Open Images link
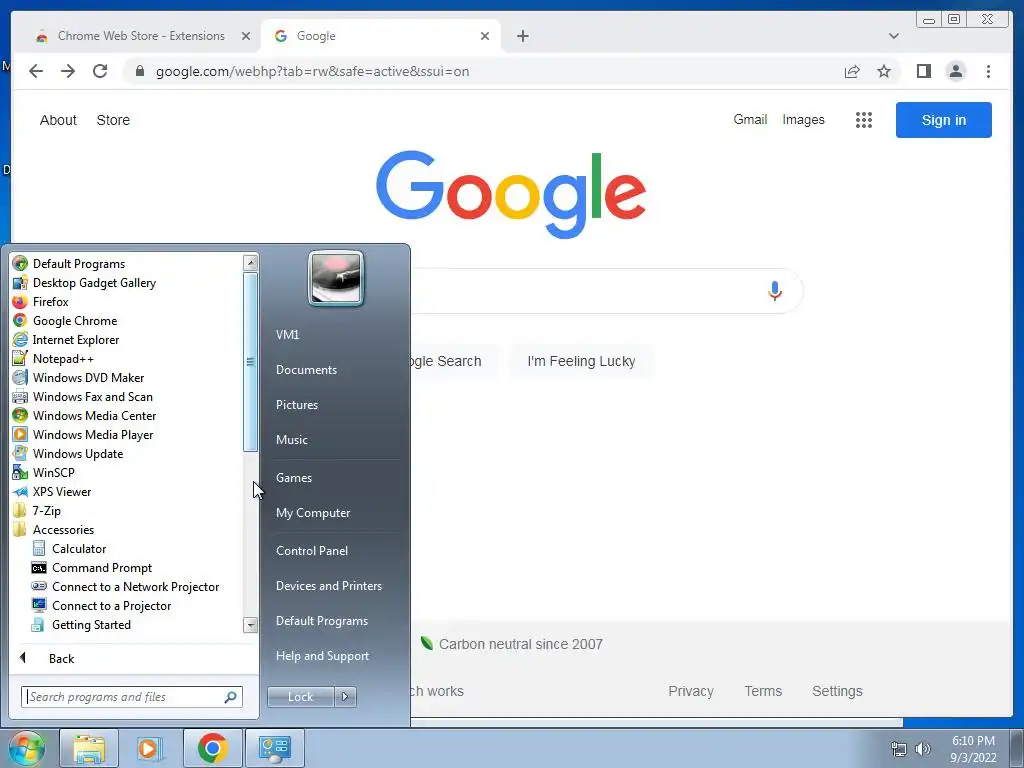This screenshot has width=1024, height=768. click(x=803, y=120)
